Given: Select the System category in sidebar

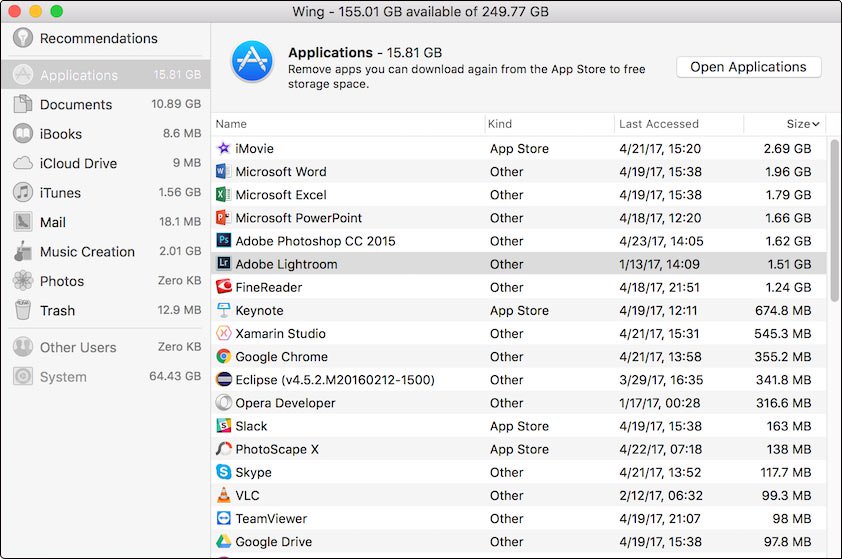Looking at the screenshot, I should tap(106, 376).
